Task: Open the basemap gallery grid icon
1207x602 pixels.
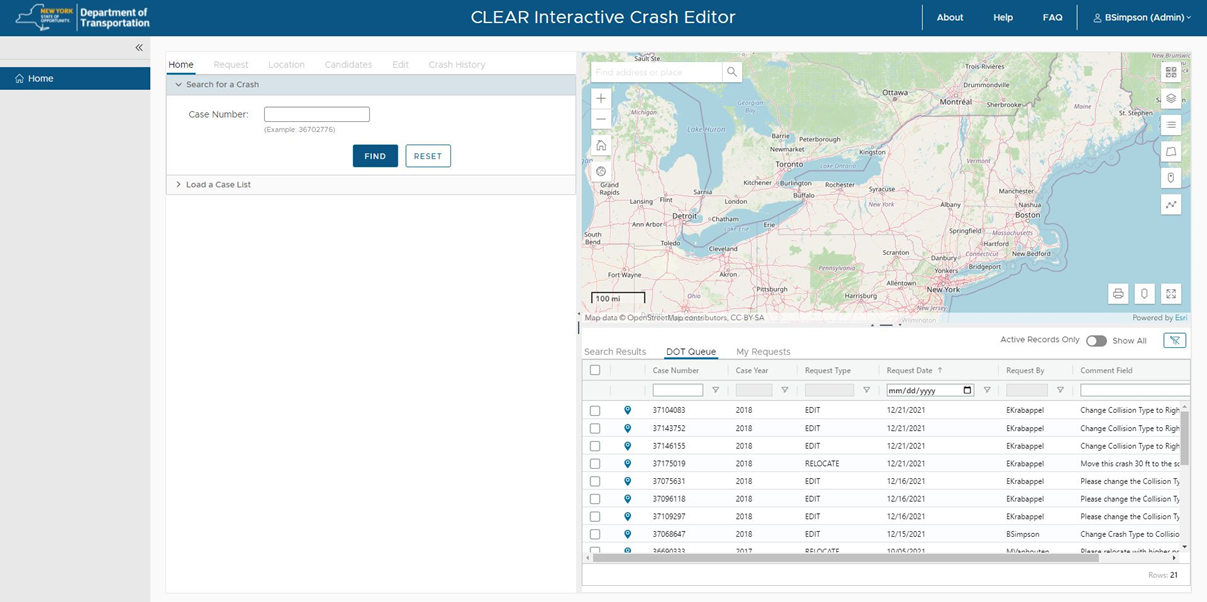Action: click(1171, 72)
